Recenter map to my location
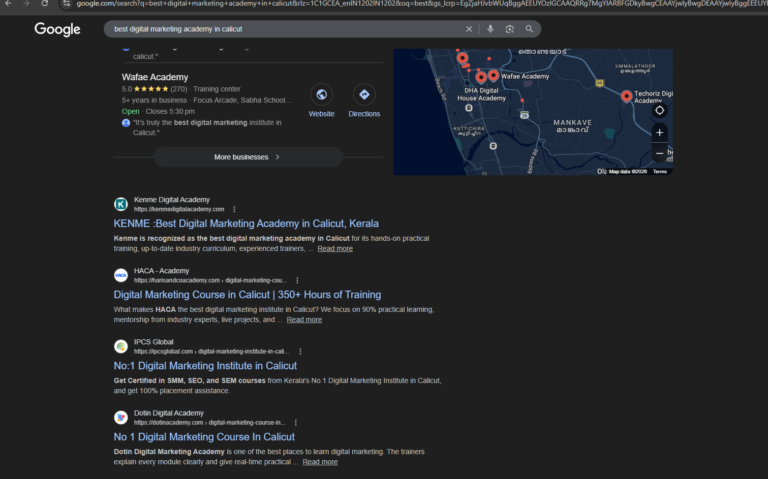The image size is (768, 479). tap(659, 110)
